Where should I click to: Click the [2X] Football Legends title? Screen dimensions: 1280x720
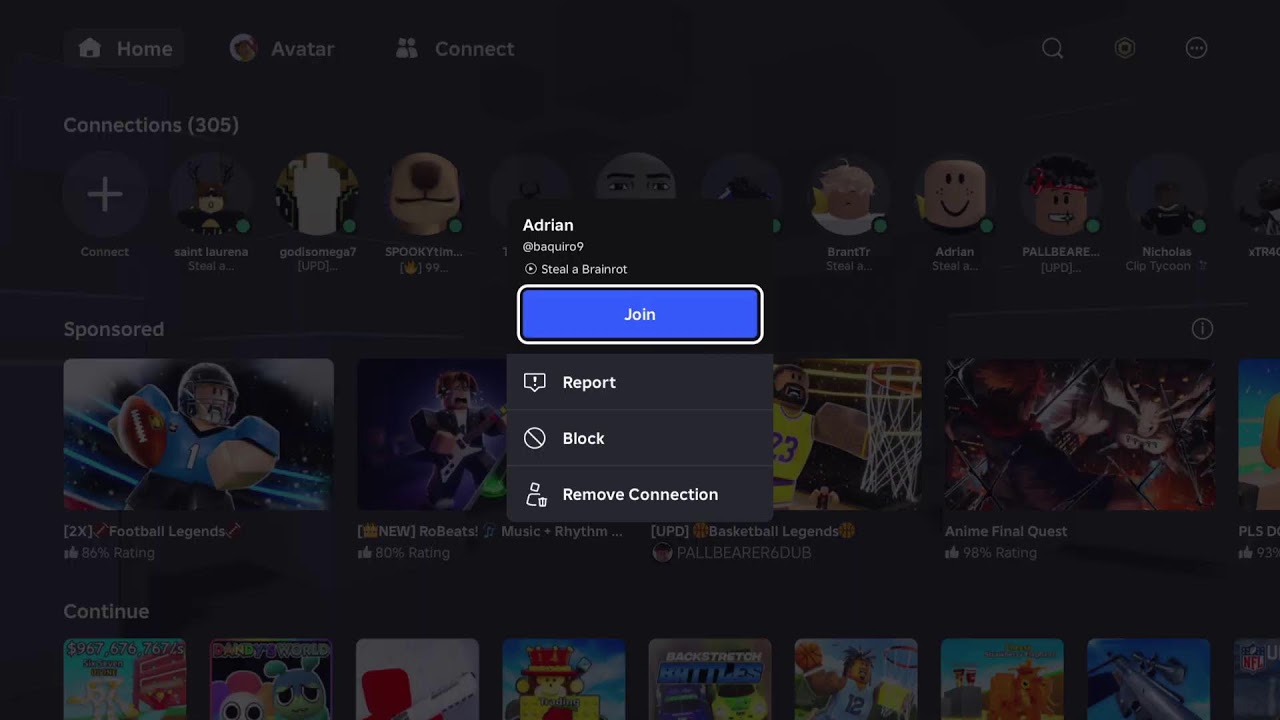point(151,531)
